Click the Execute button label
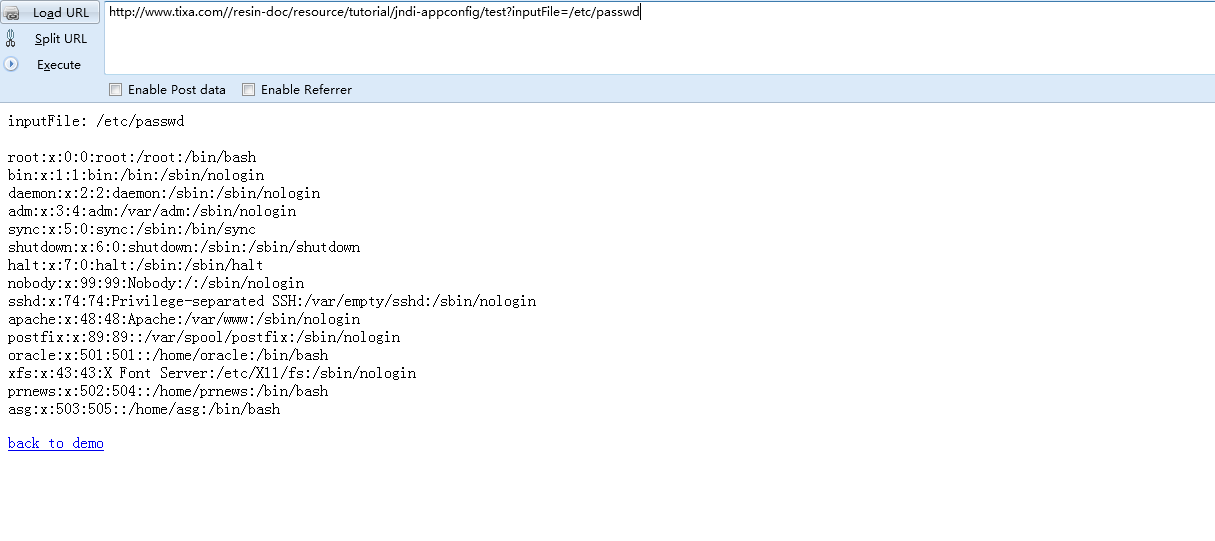This screenshot has height=541, width=1215. pyautogui.click(x=59, y=65)
